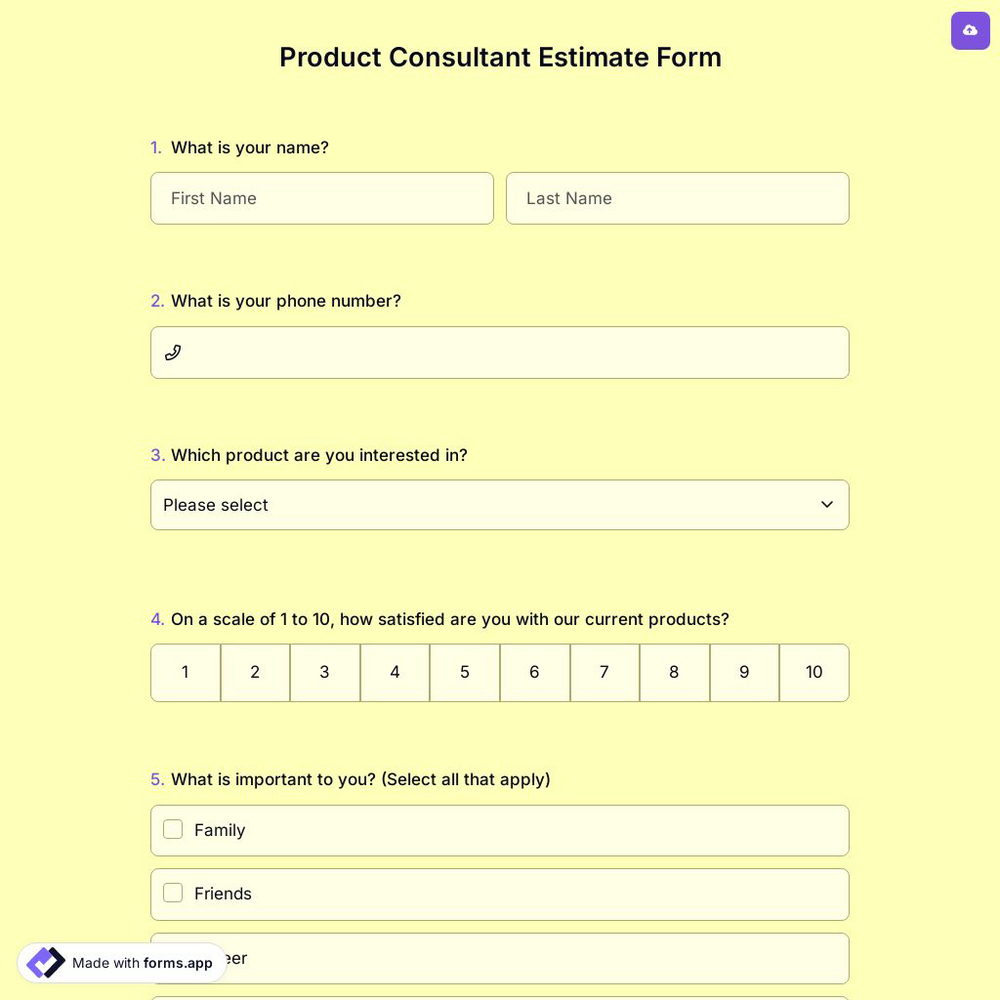Click the 'Made with forms.app' badge

[120, 963]
